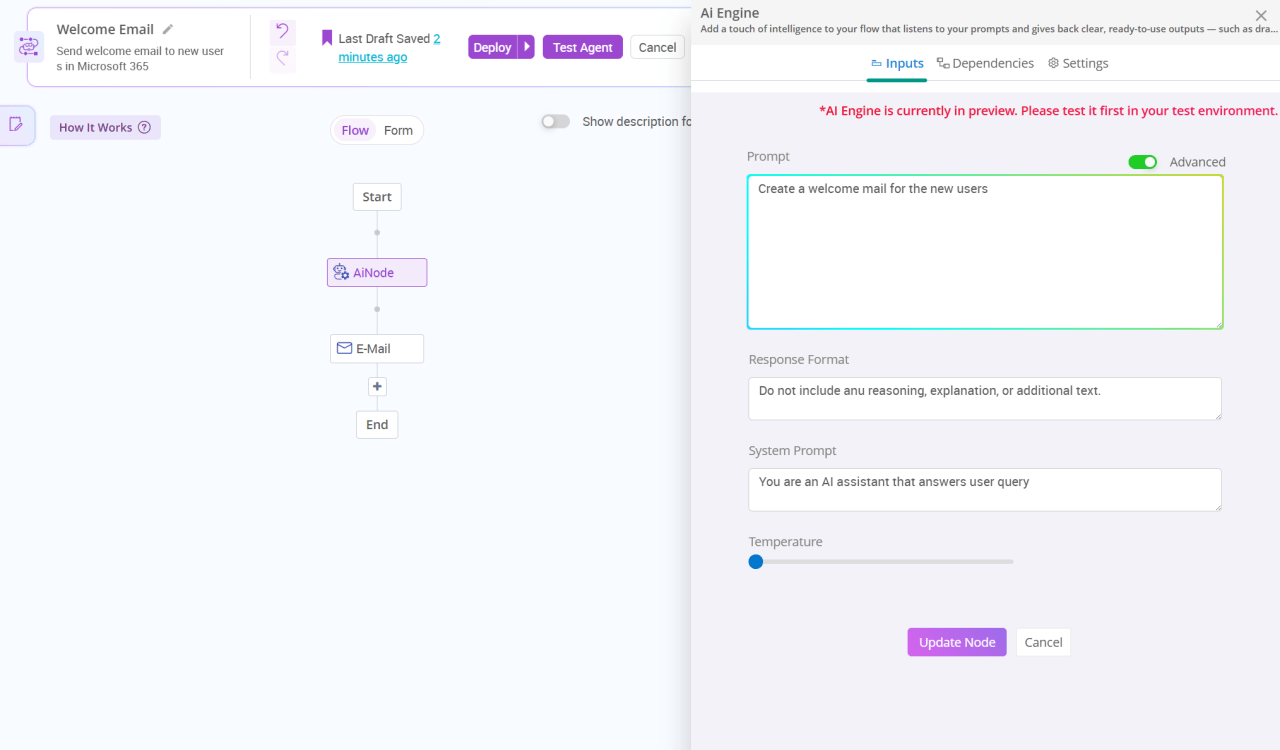Screen dimensions: 1280x750
Task: Open the E-Mail node in the flow
Action: (377, 348)
